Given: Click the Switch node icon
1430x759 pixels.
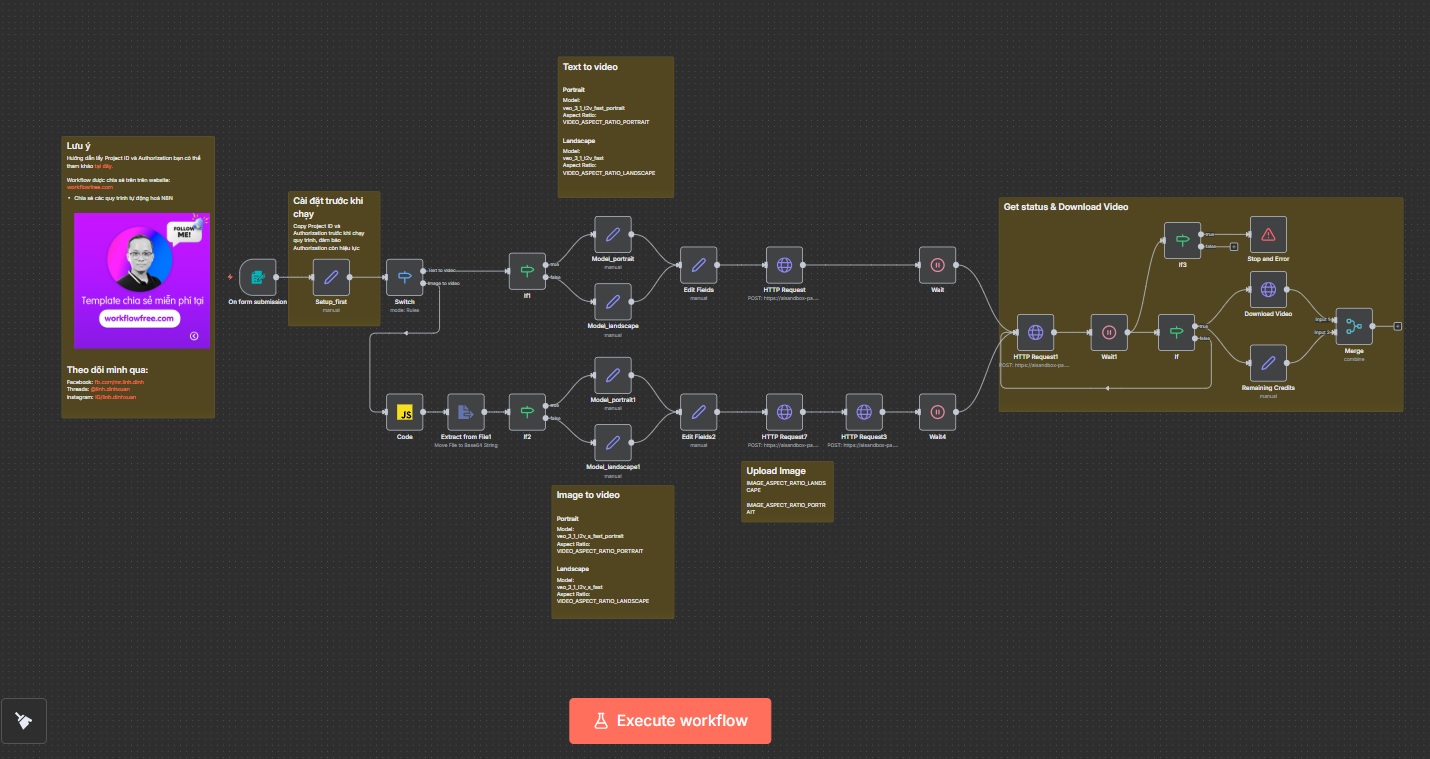Looking at the screenshot, I should point(405,277).
